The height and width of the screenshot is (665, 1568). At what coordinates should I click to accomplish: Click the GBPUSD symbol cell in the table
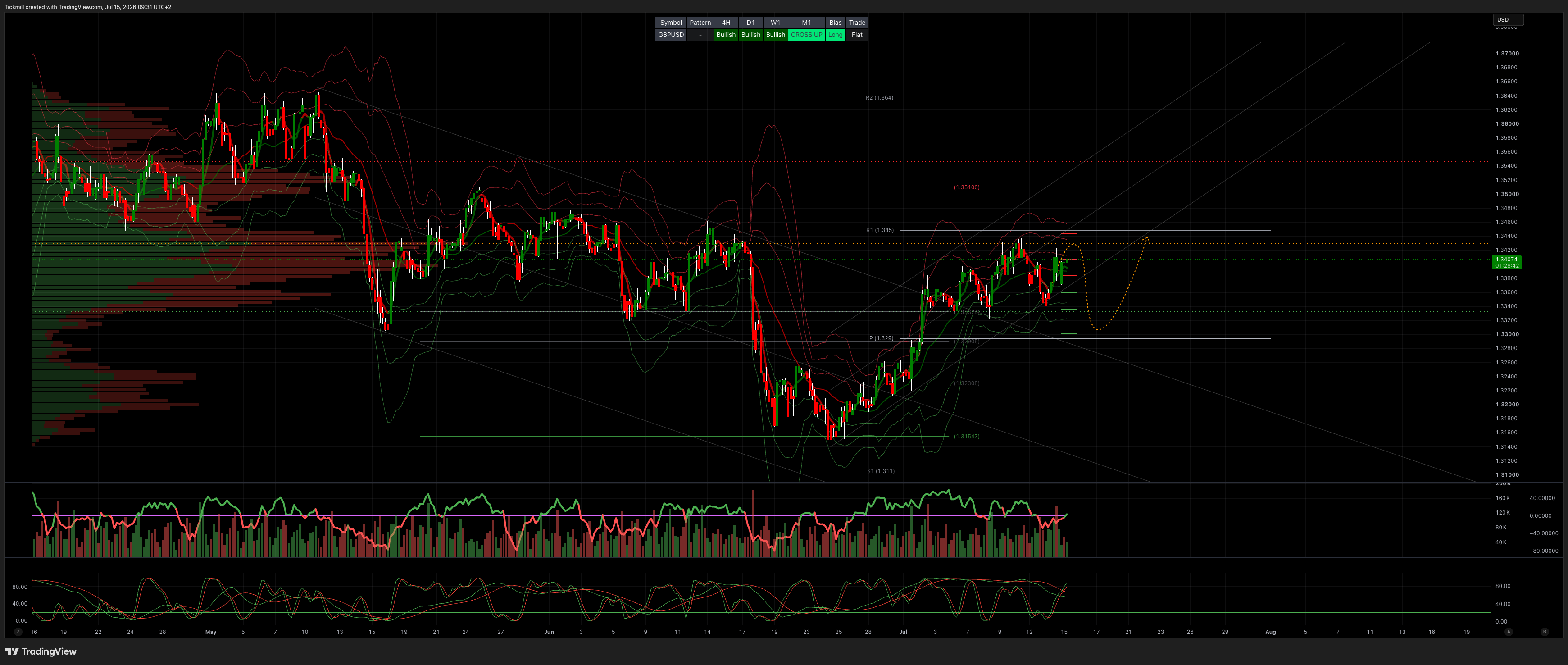click(x=671, y=35)
